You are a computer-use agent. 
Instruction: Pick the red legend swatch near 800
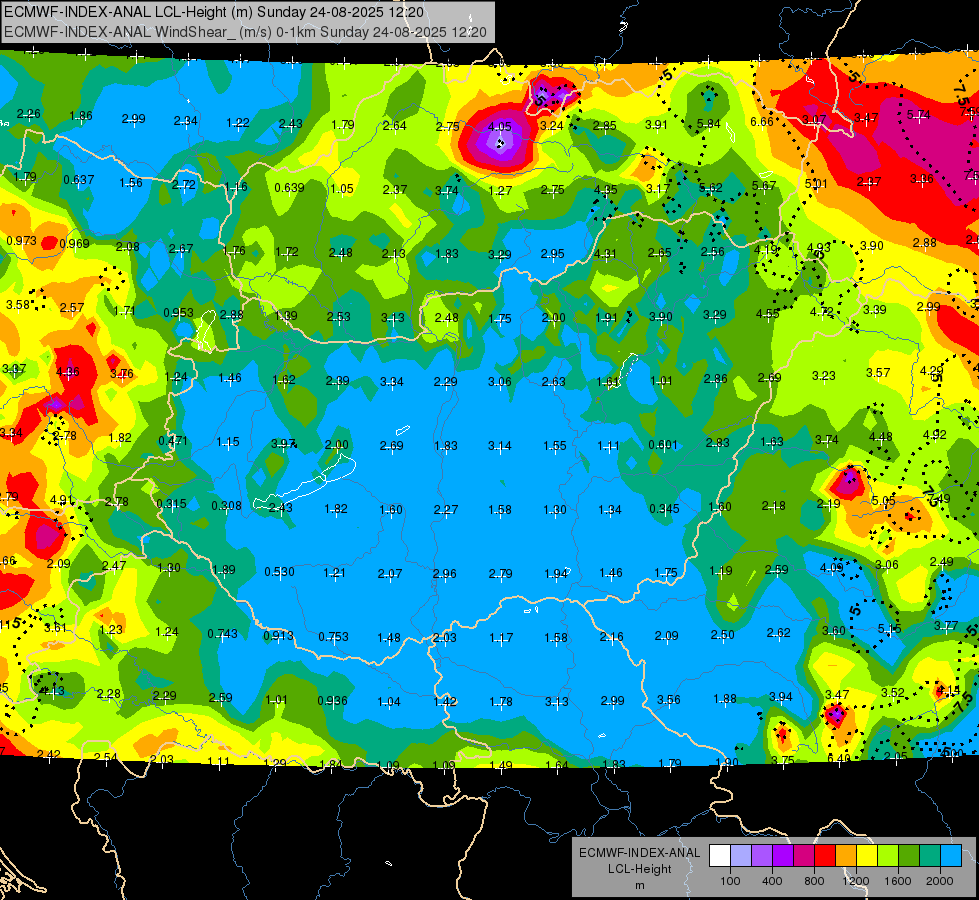coord(825,856)
